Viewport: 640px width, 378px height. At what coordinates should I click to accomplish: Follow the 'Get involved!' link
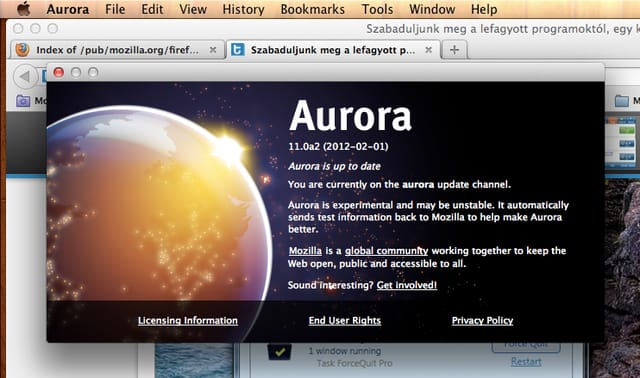pos(407,285)
